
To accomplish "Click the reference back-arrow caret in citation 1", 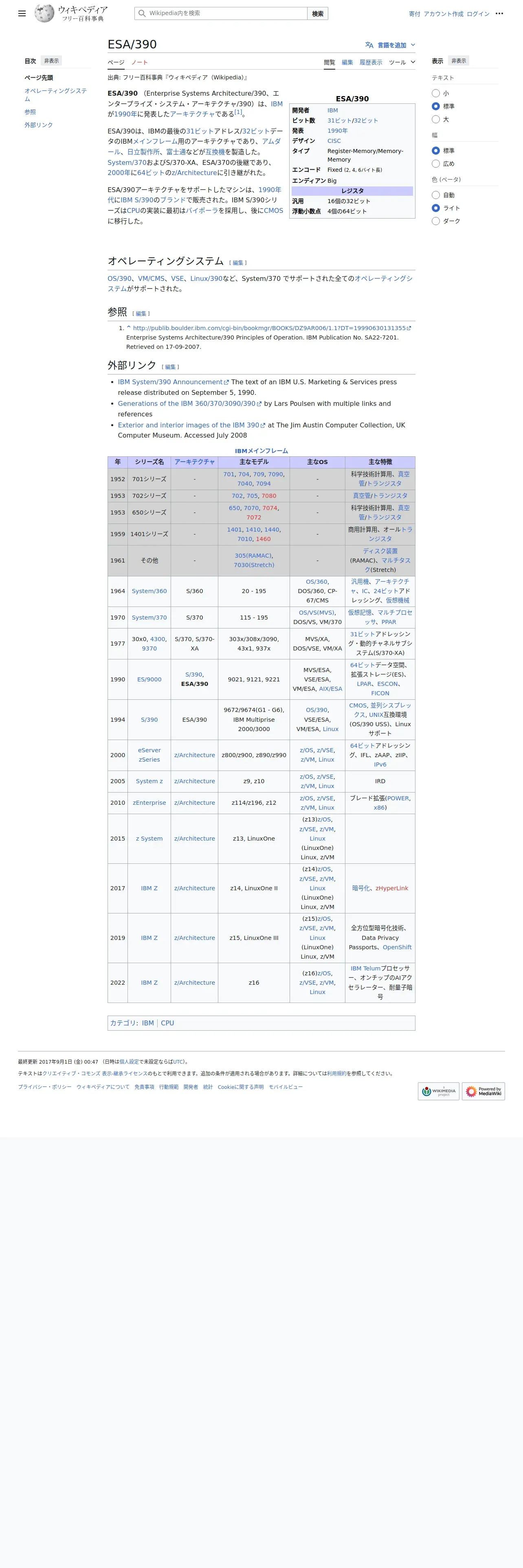I will [128, 327].
